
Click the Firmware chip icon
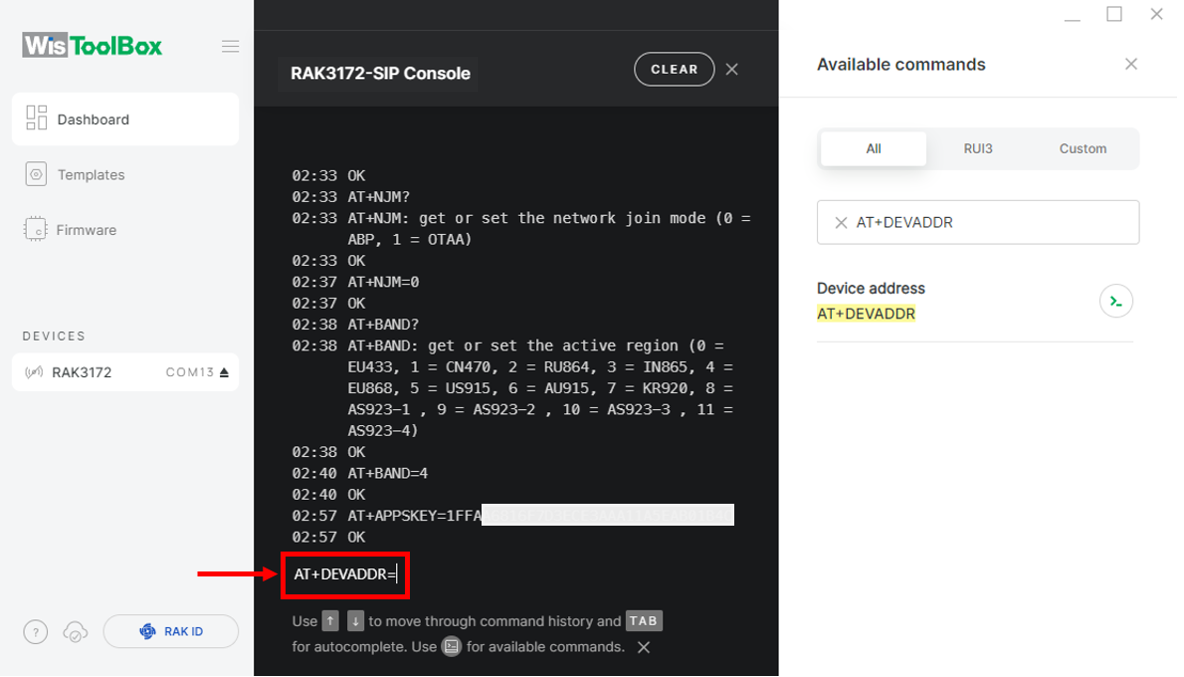pos(35,229)
